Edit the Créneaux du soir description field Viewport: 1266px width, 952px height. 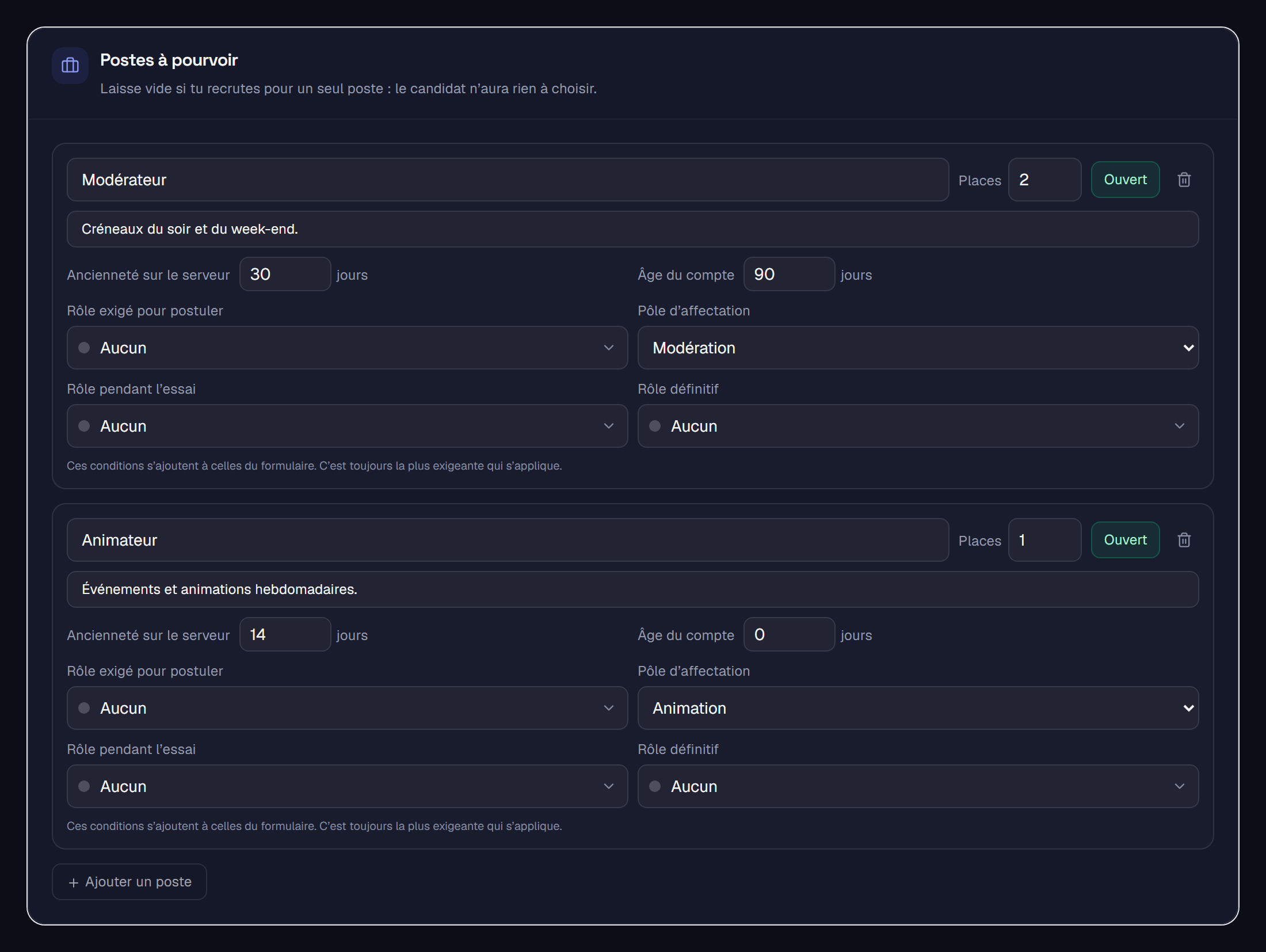click(x=632, y=229)
